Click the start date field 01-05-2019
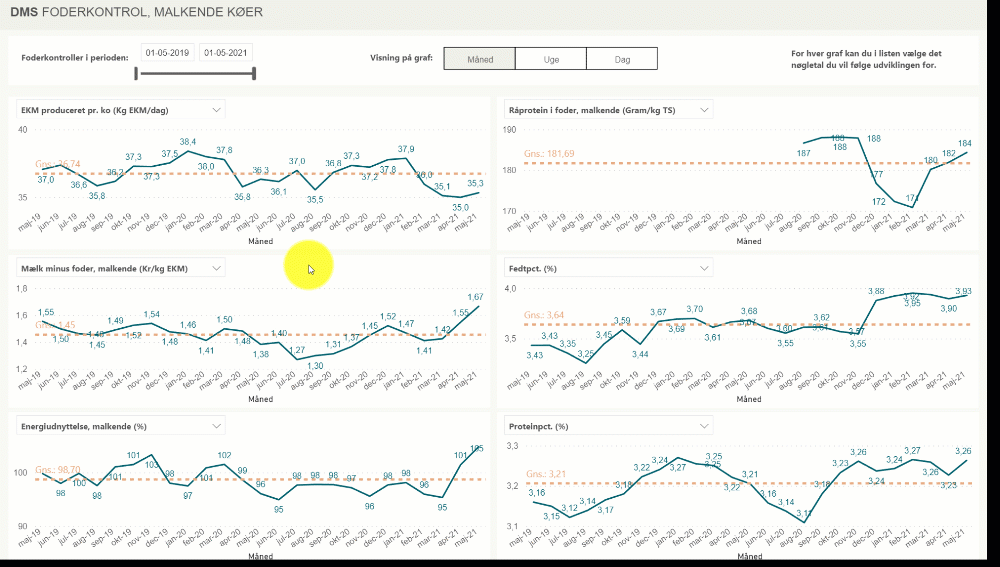Viewport: 1000px width, 567px height. click(x=168, y=52)
